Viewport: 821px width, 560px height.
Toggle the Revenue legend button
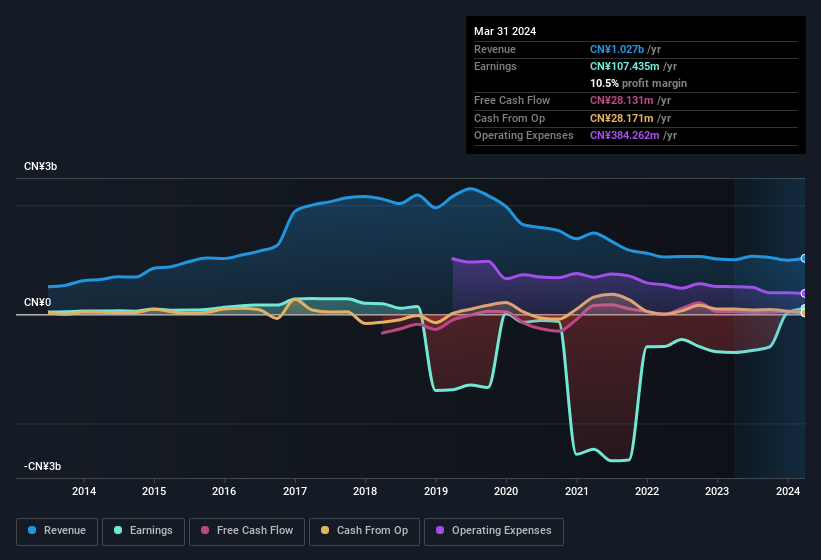tap(58, 531)
